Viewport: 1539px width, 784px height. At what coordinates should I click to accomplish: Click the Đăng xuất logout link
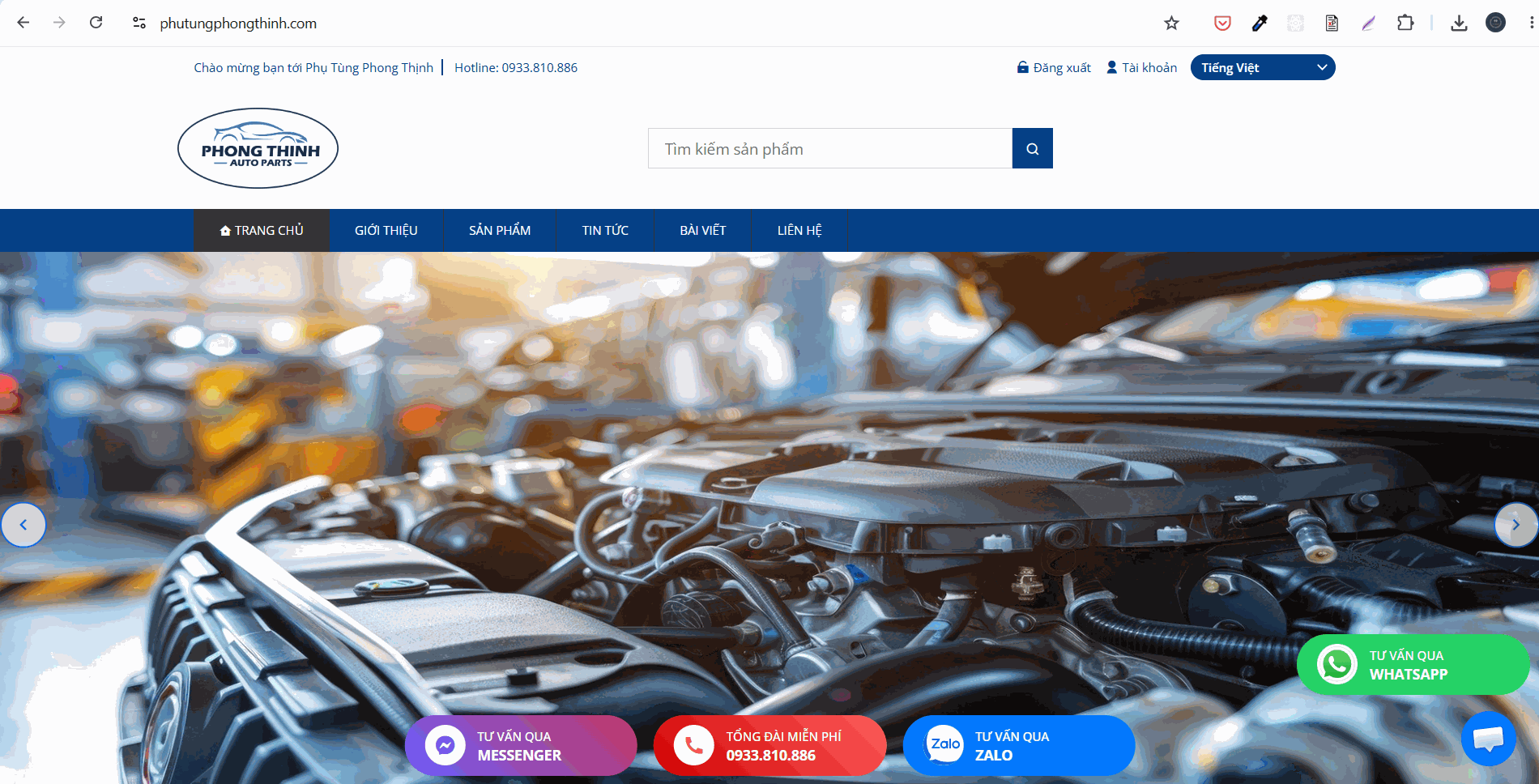coord(1054,67)
